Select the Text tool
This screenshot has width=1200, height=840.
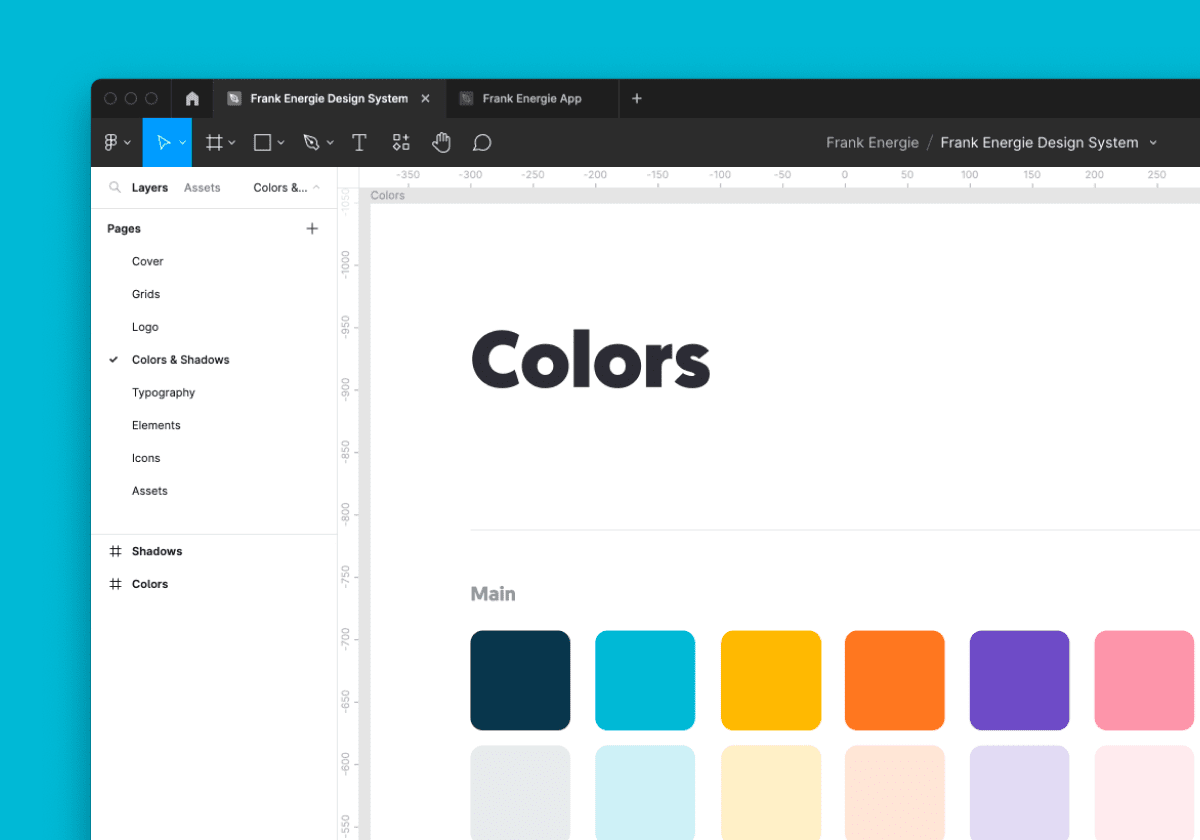coord(359,142)
